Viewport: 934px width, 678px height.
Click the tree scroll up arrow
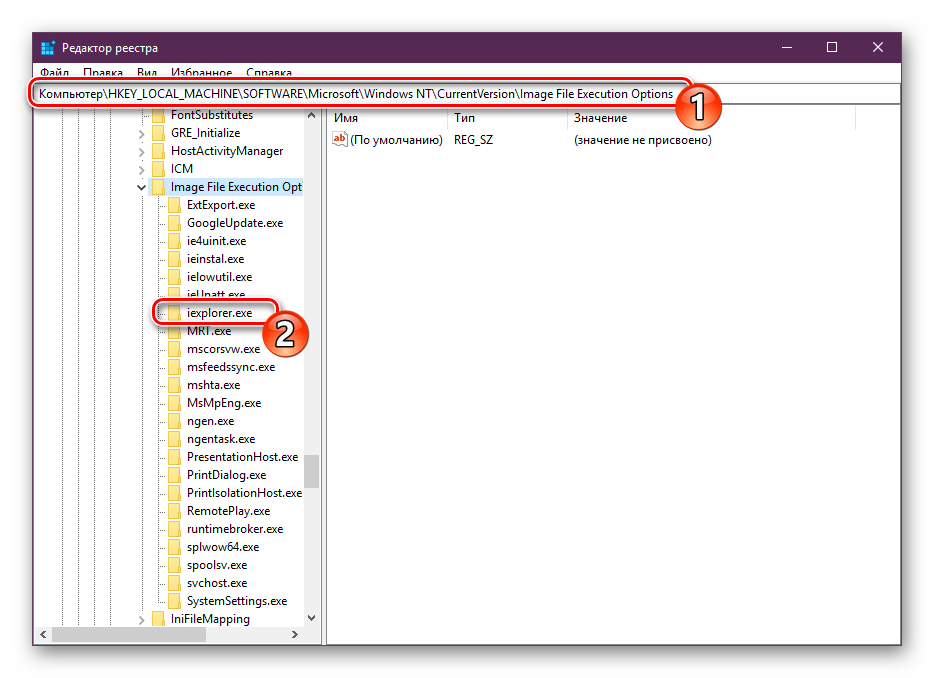pyautogui.click(x=312, y=115)
